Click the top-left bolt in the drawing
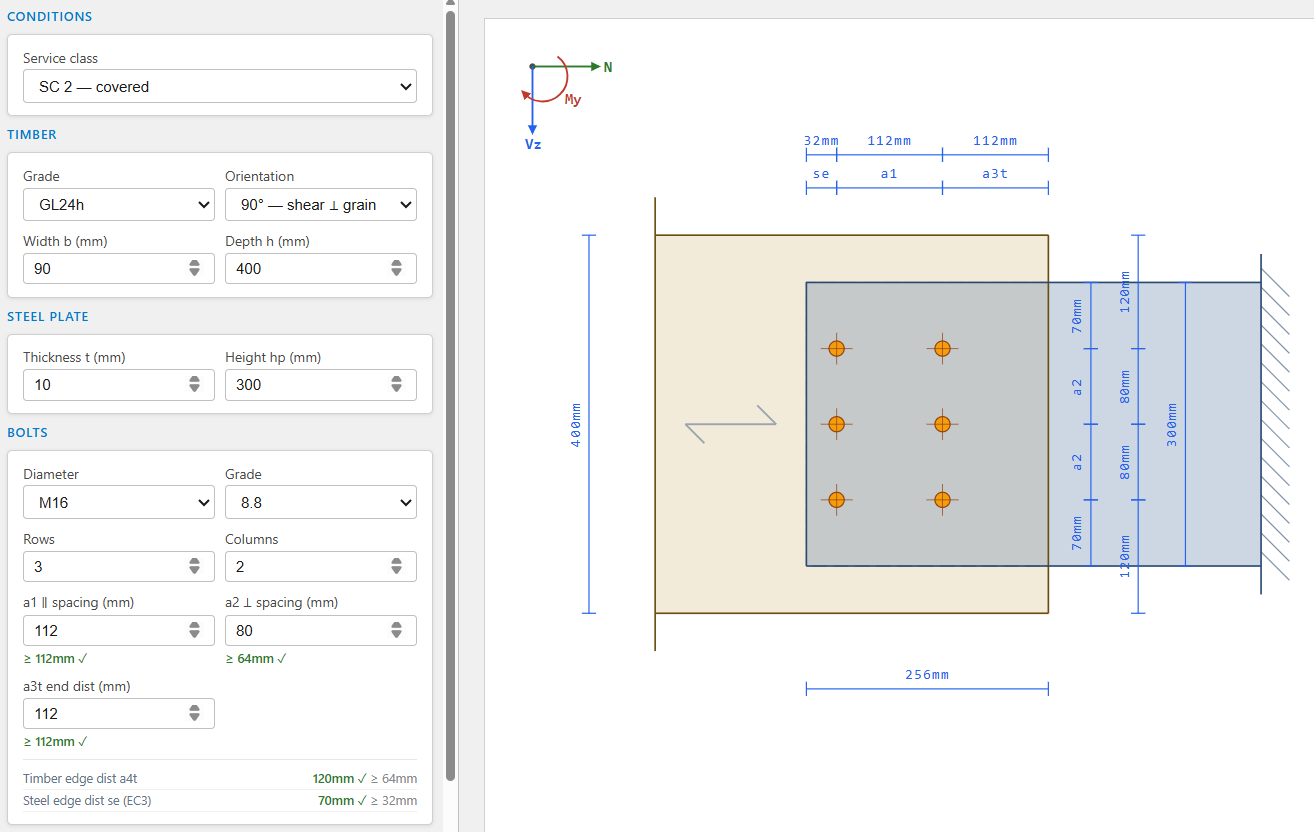Viewport: 1314px width, 832px height. [x=836, y=348]
